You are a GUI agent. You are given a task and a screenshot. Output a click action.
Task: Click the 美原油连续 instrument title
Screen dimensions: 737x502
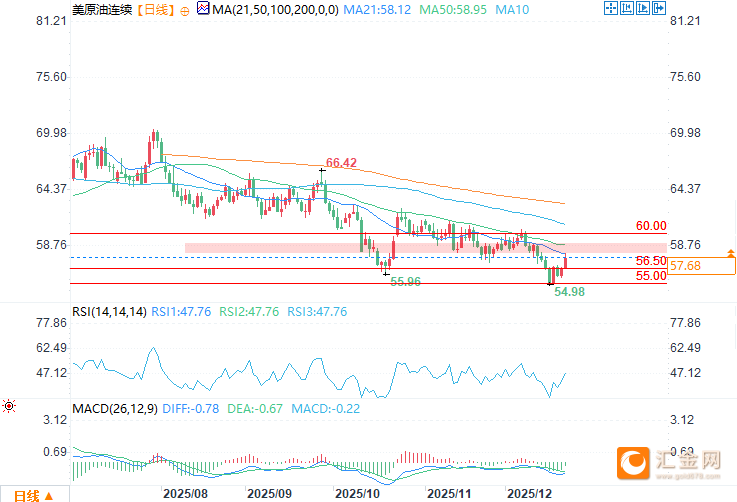click(x=102, y=10)
